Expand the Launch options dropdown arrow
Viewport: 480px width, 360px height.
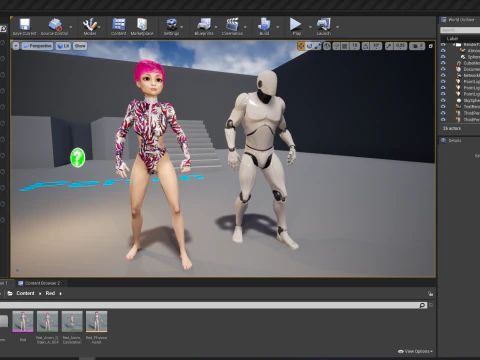(x=337, y=27)
